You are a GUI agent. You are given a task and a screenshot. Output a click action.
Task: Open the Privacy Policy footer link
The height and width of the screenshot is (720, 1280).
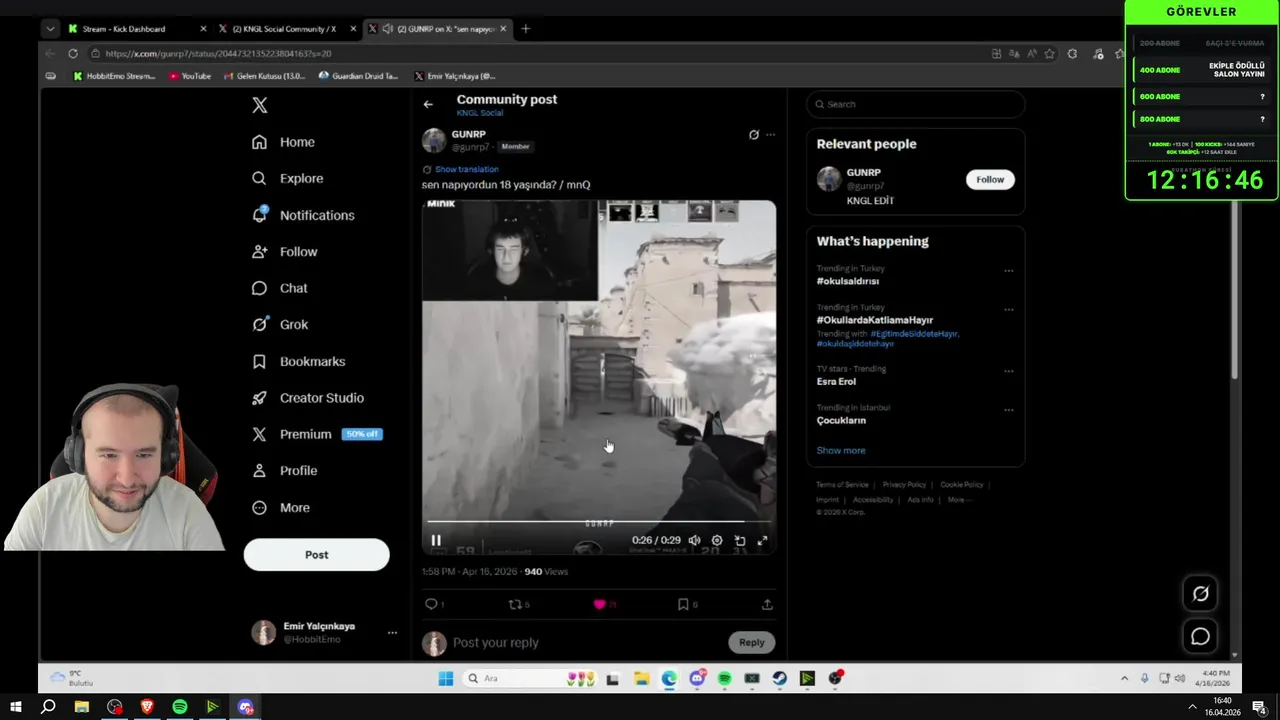pos(904,485)
